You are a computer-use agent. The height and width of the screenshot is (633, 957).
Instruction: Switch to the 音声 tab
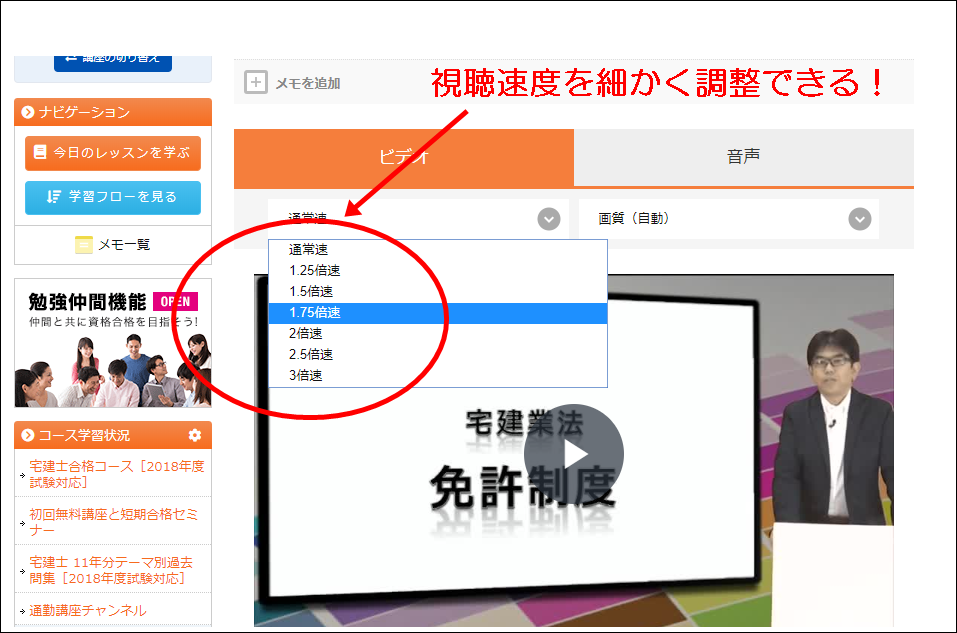[743, 156]
